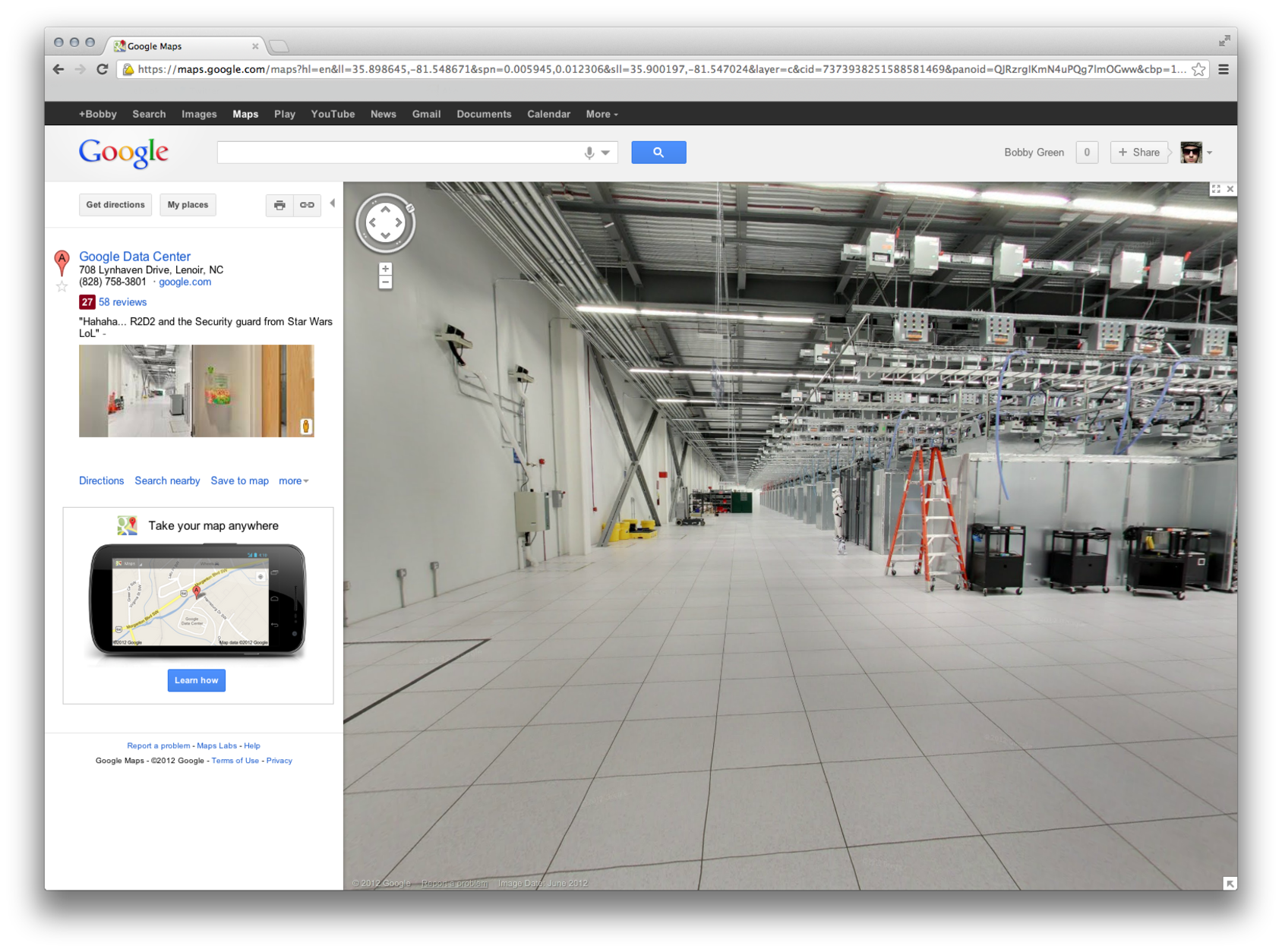1282x952 pixels.
Task: Open account dropdown arrow beside avatar
Action: [x=1210, y=153]
